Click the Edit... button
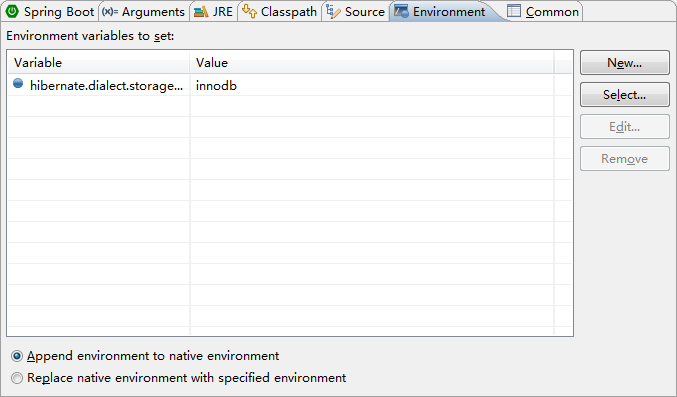Image resolution: width=677 pixels, height=397 pixels. click(x=625, y=127)
